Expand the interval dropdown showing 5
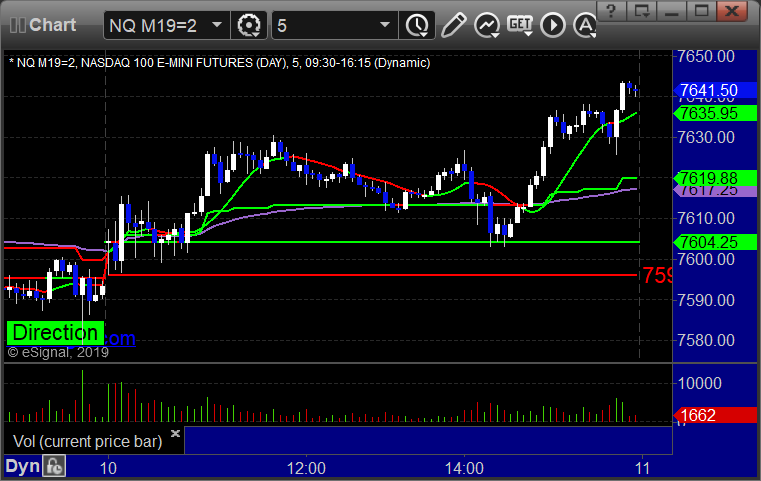This screenshot has width=761, height=481. (x=384, y=25)
